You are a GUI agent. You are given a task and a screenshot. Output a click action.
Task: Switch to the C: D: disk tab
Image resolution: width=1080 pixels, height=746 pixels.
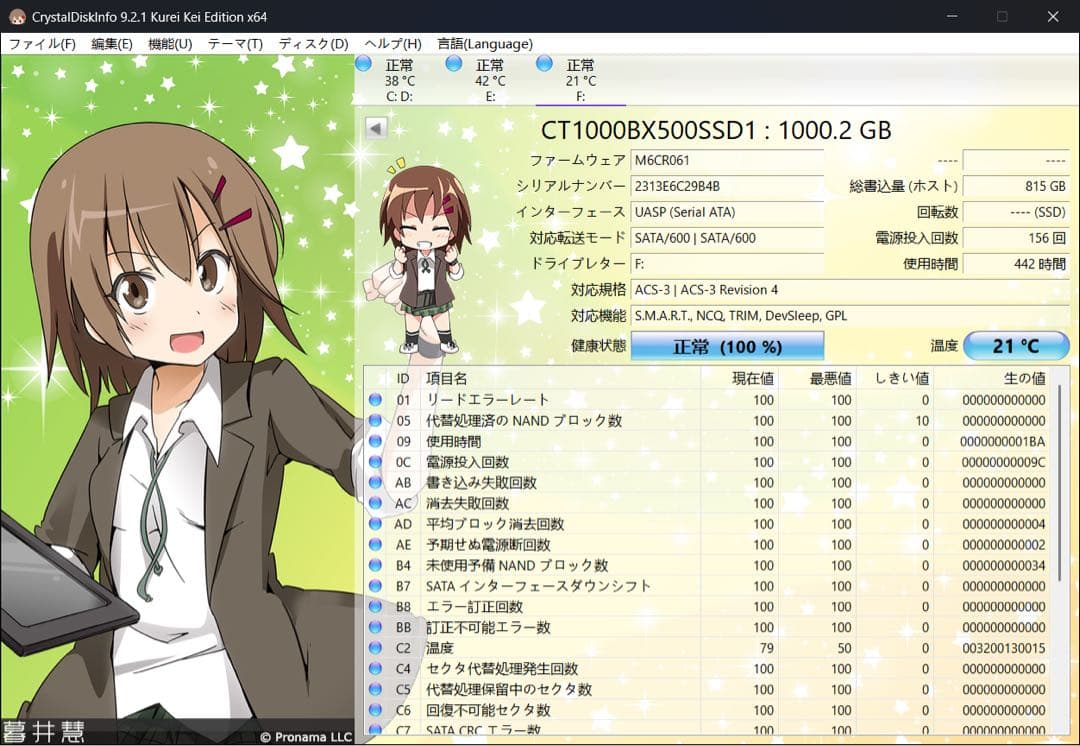click(399, 80)
